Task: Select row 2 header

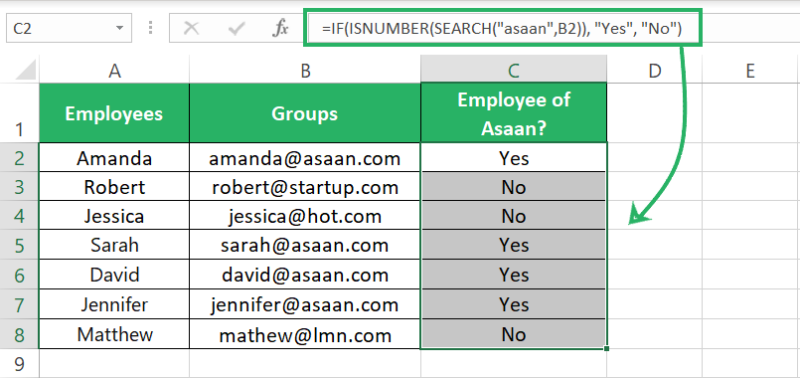Action: pos(19,158)
